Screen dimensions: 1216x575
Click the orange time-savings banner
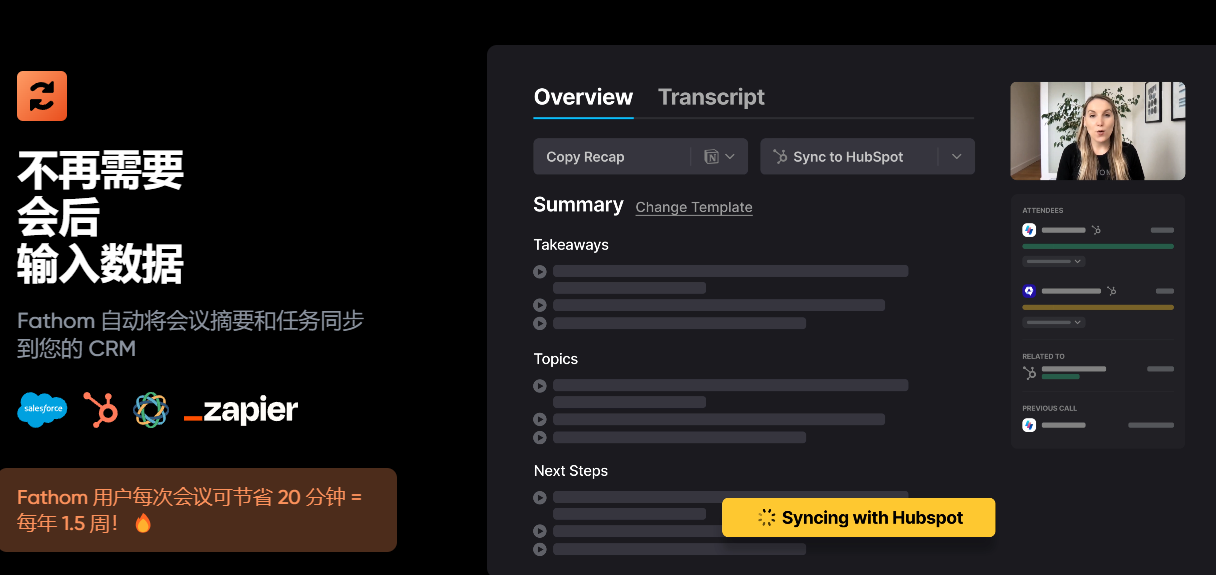click(x=198, y=510)
